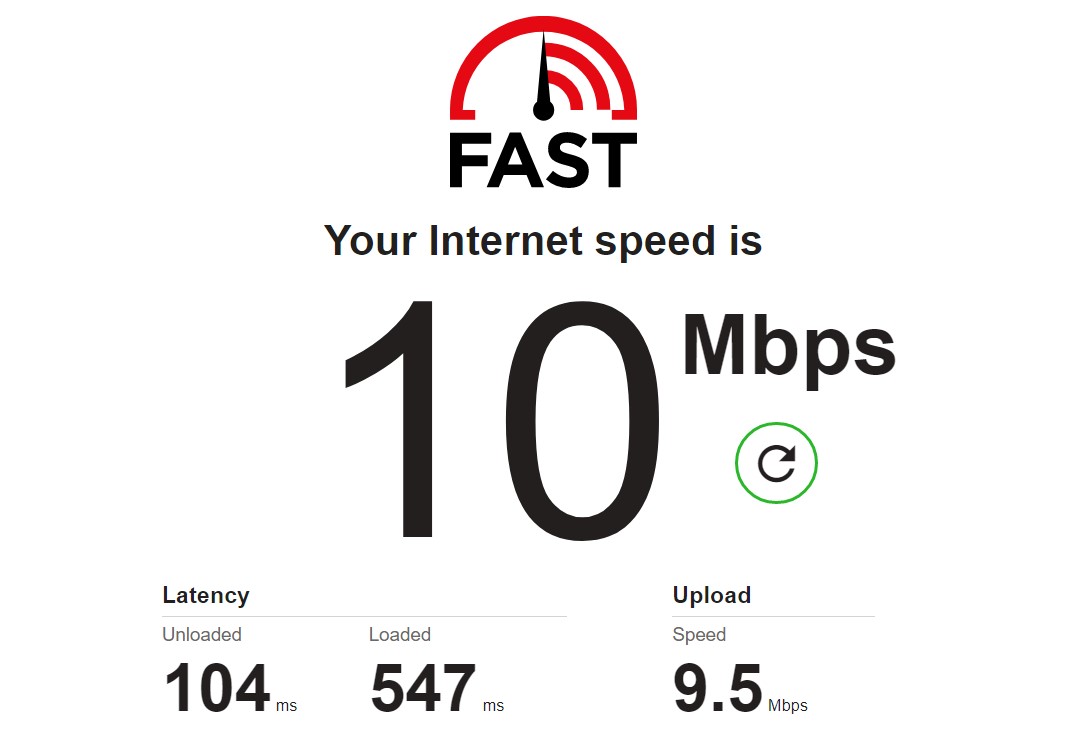Click the Unloaded latency label

[201, 635]
